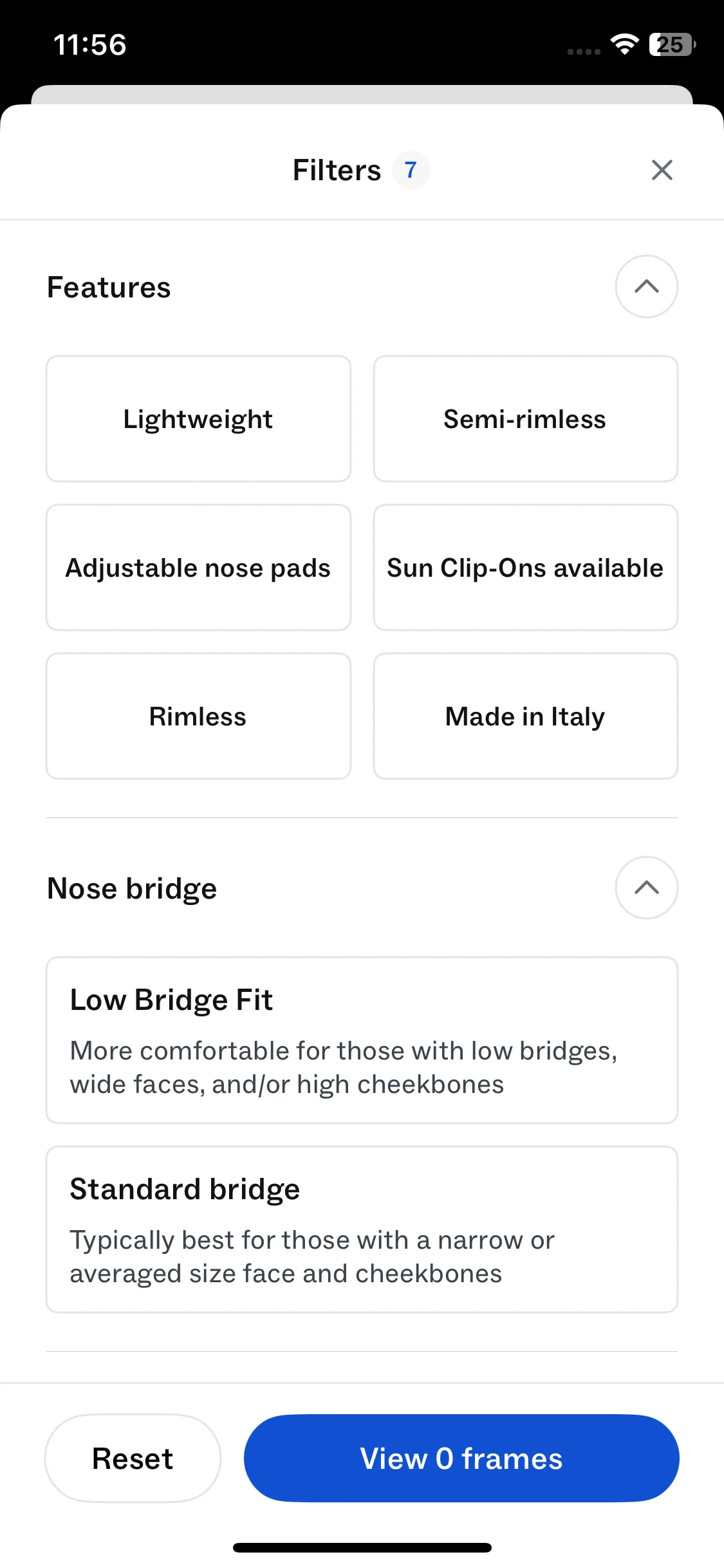Collapse the Features section chevron
724x1568 pixels.
pos(646,286)
